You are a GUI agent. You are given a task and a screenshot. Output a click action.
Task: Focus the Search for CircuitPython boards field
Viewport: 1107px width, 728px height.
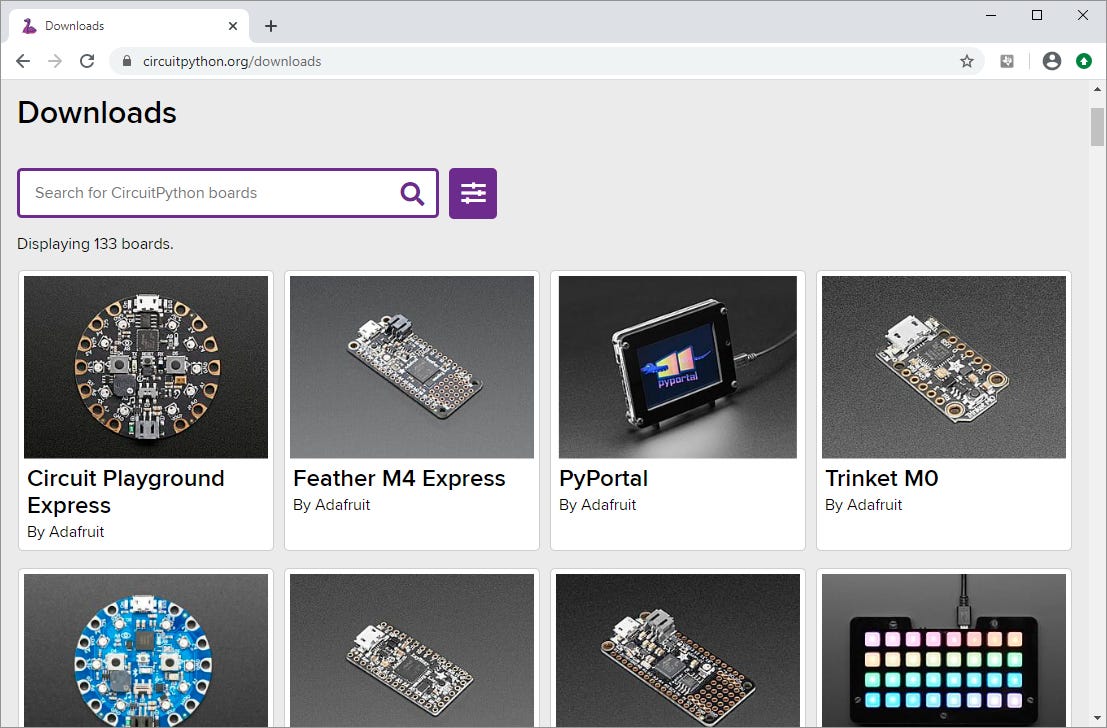(x=228, y=193)
